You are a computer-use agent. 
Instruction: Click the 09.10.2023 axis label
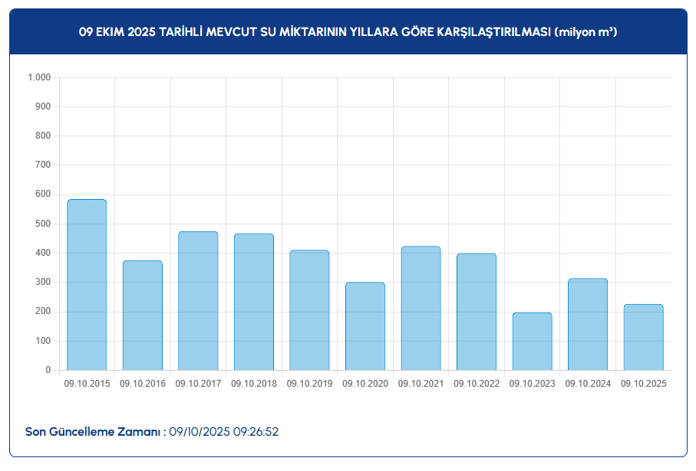pos(532,384)
